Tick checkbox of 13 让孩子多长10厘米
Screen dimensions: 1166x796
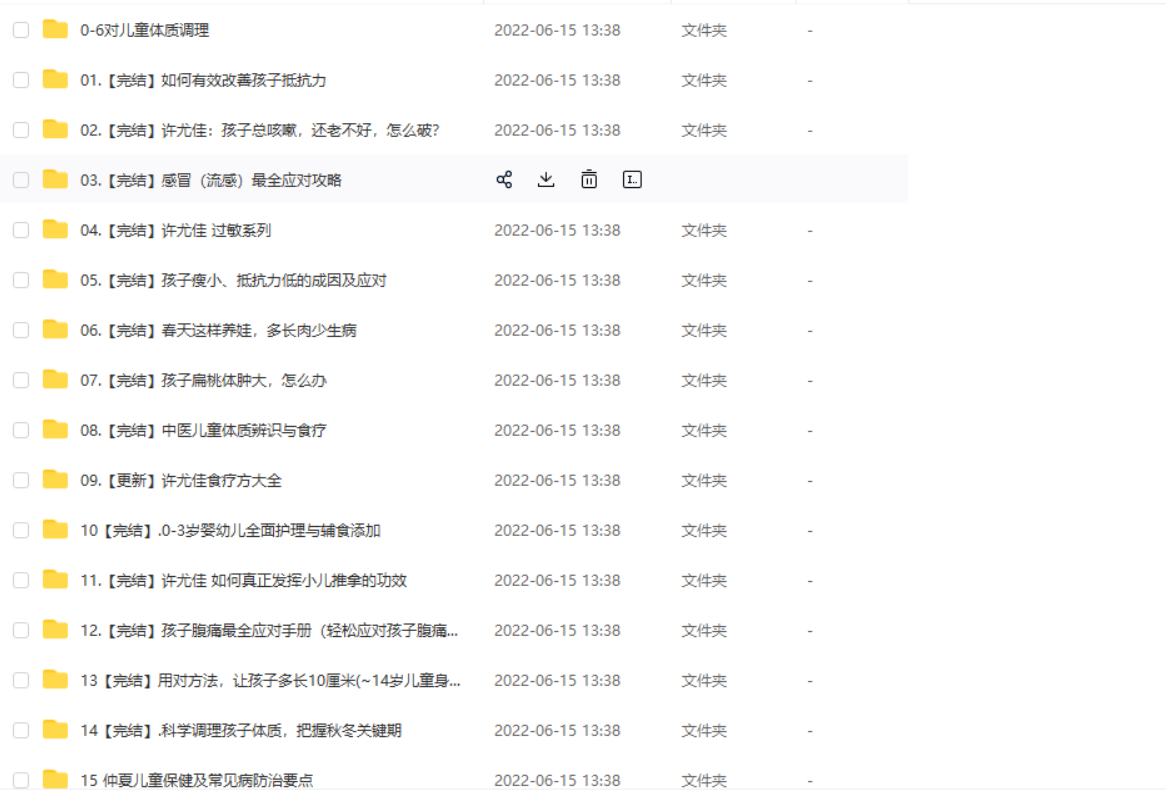tap(21, 680)
